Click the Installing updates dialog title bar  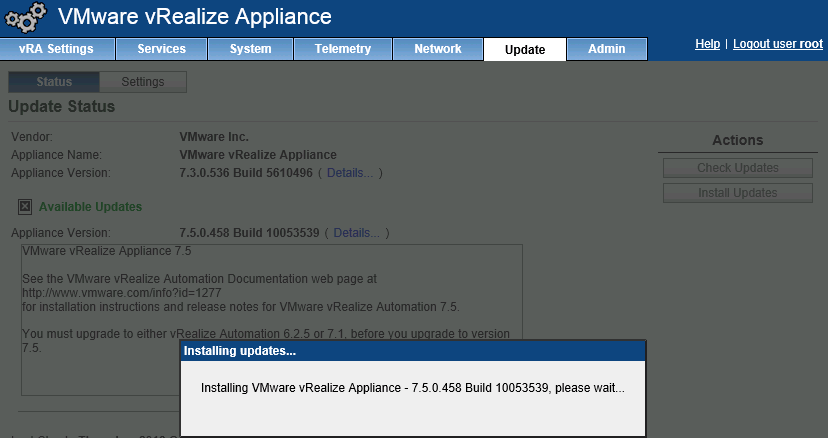click(412, 351)
